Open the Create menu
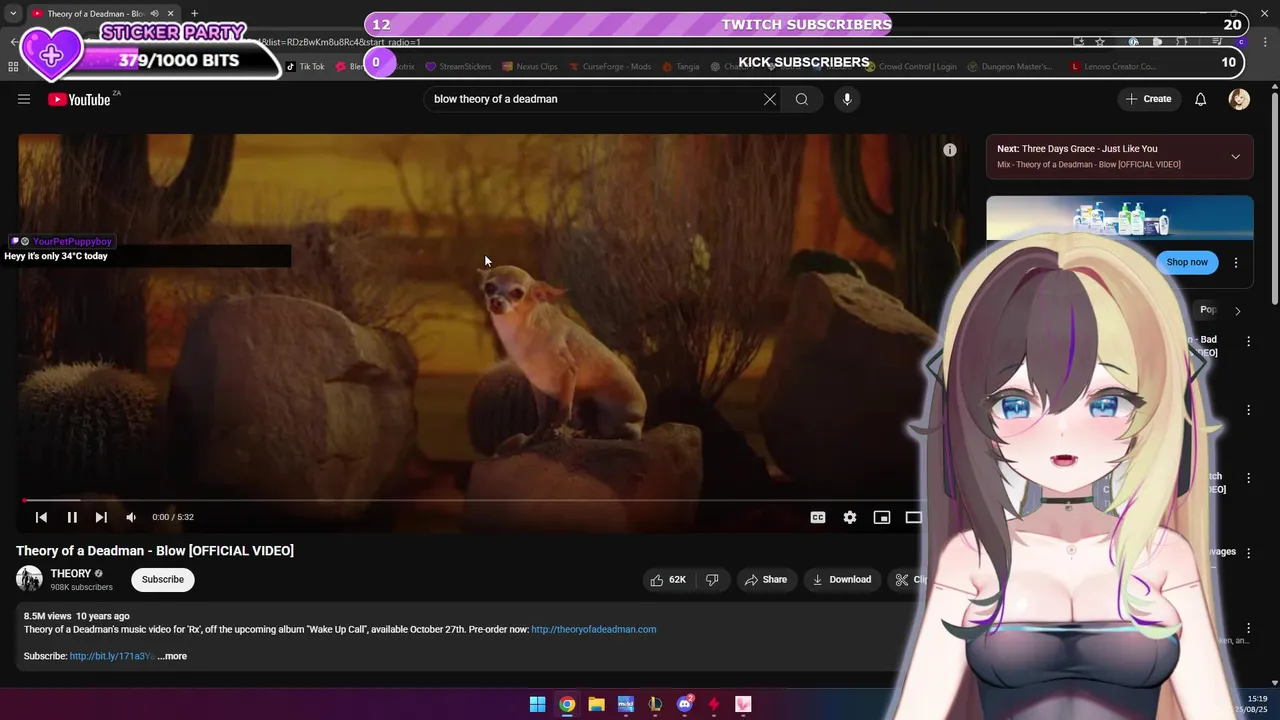Viewport: 1280px width, 720px height. [1148, 99]
